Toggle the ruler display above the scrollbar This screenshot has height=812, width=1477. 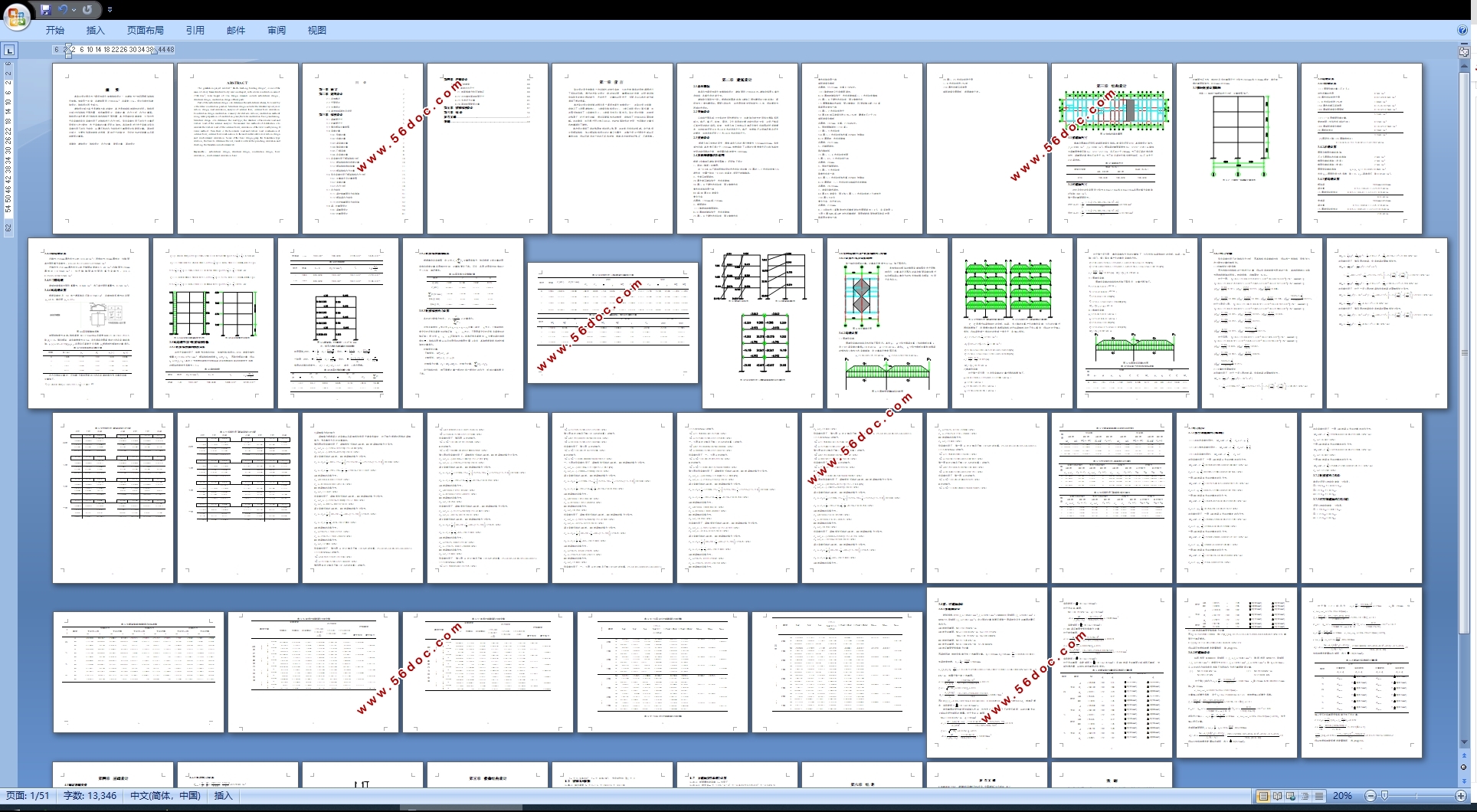click(1464, 51)
